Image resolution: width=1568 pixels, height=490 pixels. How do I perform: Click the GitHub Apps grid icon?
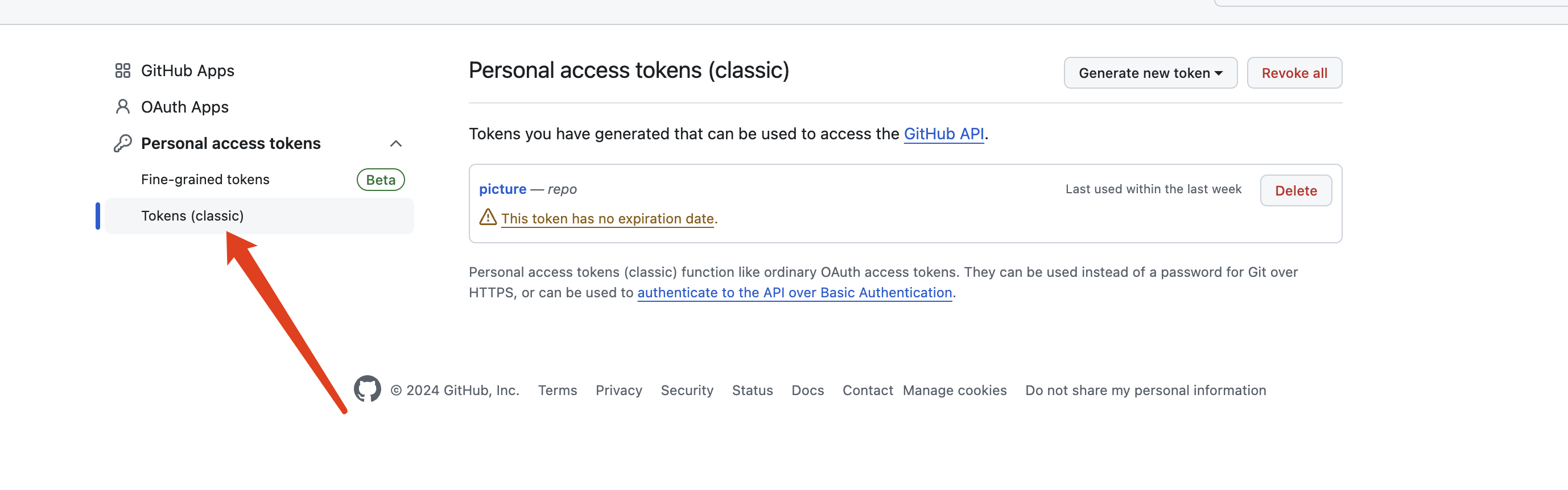click(x=122, y=70)
